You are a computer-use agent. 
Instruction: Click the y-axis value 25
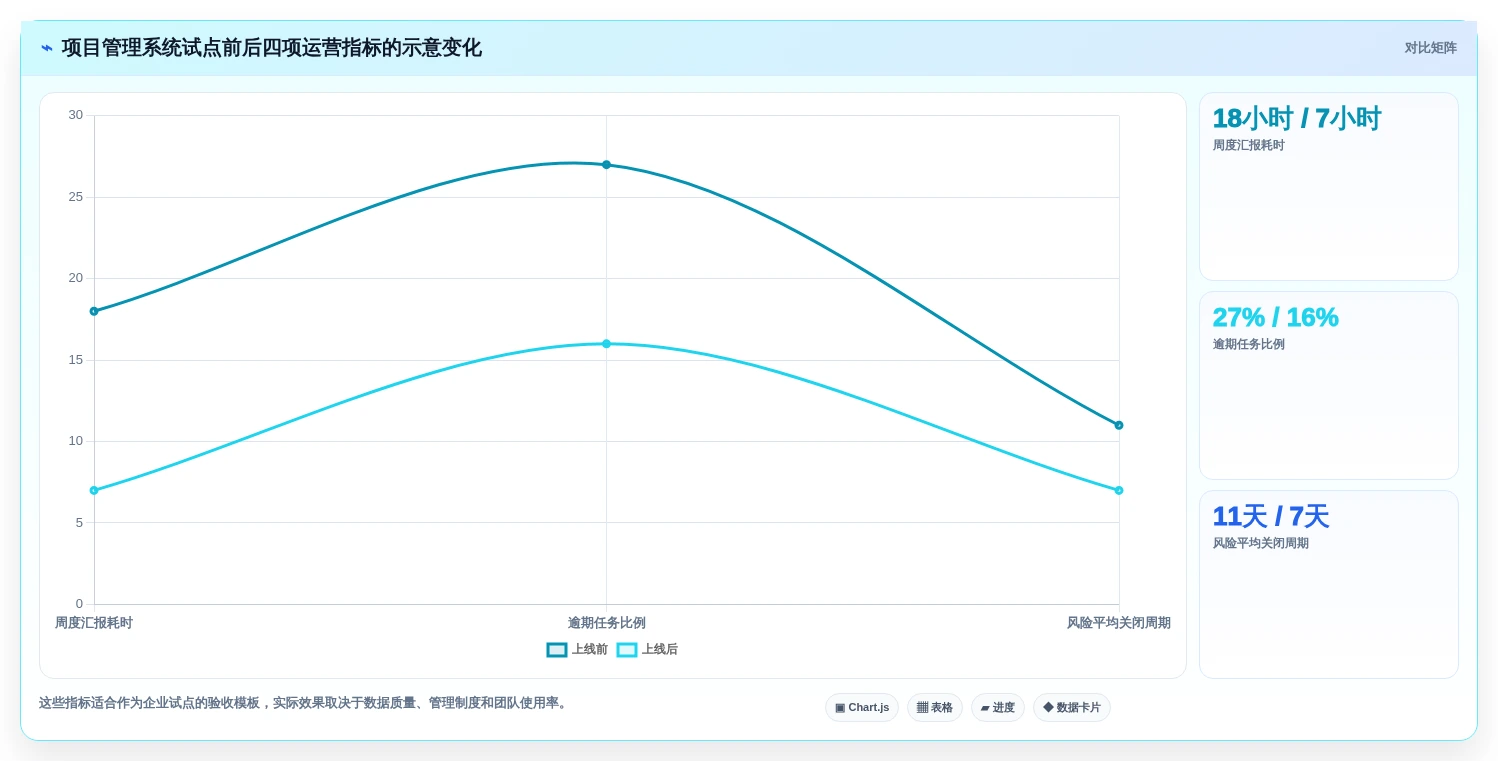pos(76,197)
